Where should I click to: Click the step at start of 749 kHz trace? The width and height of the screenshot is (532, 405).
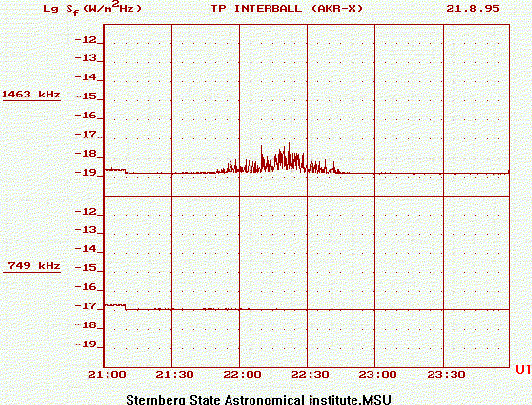tap(126, 307)
